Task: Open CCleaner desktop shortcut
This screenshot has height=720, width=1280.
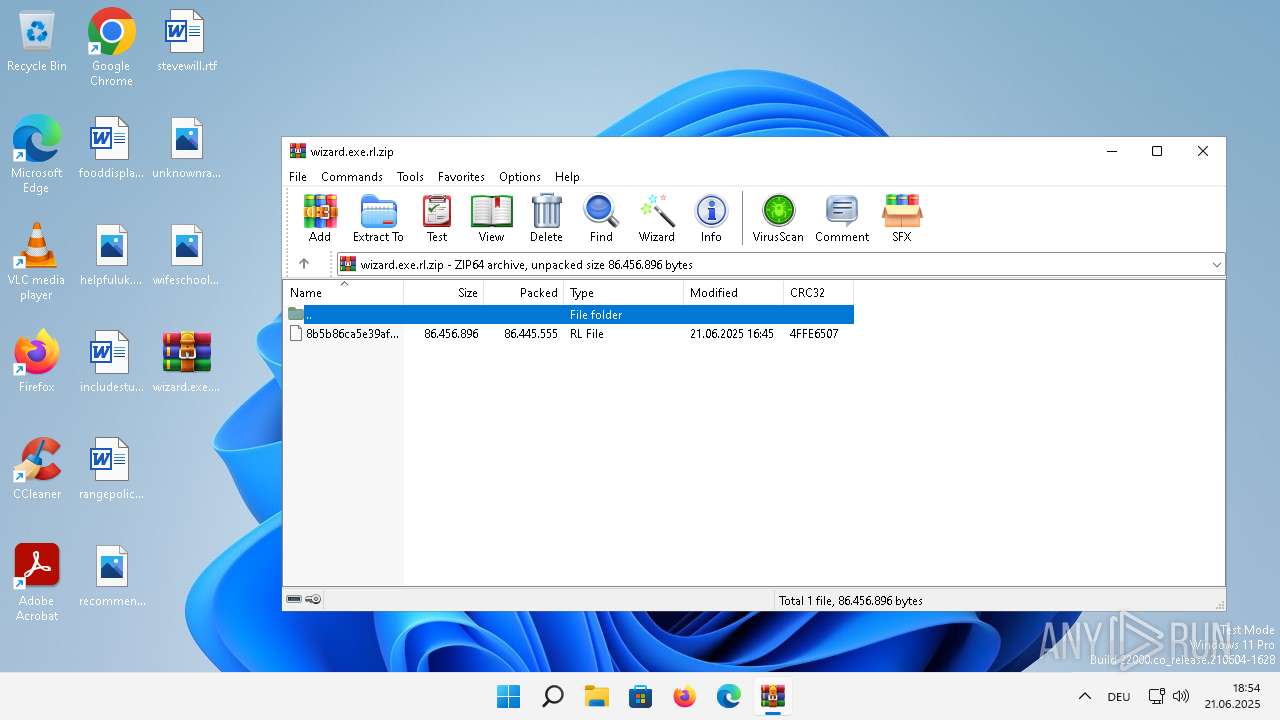Action: coord(37,468)
